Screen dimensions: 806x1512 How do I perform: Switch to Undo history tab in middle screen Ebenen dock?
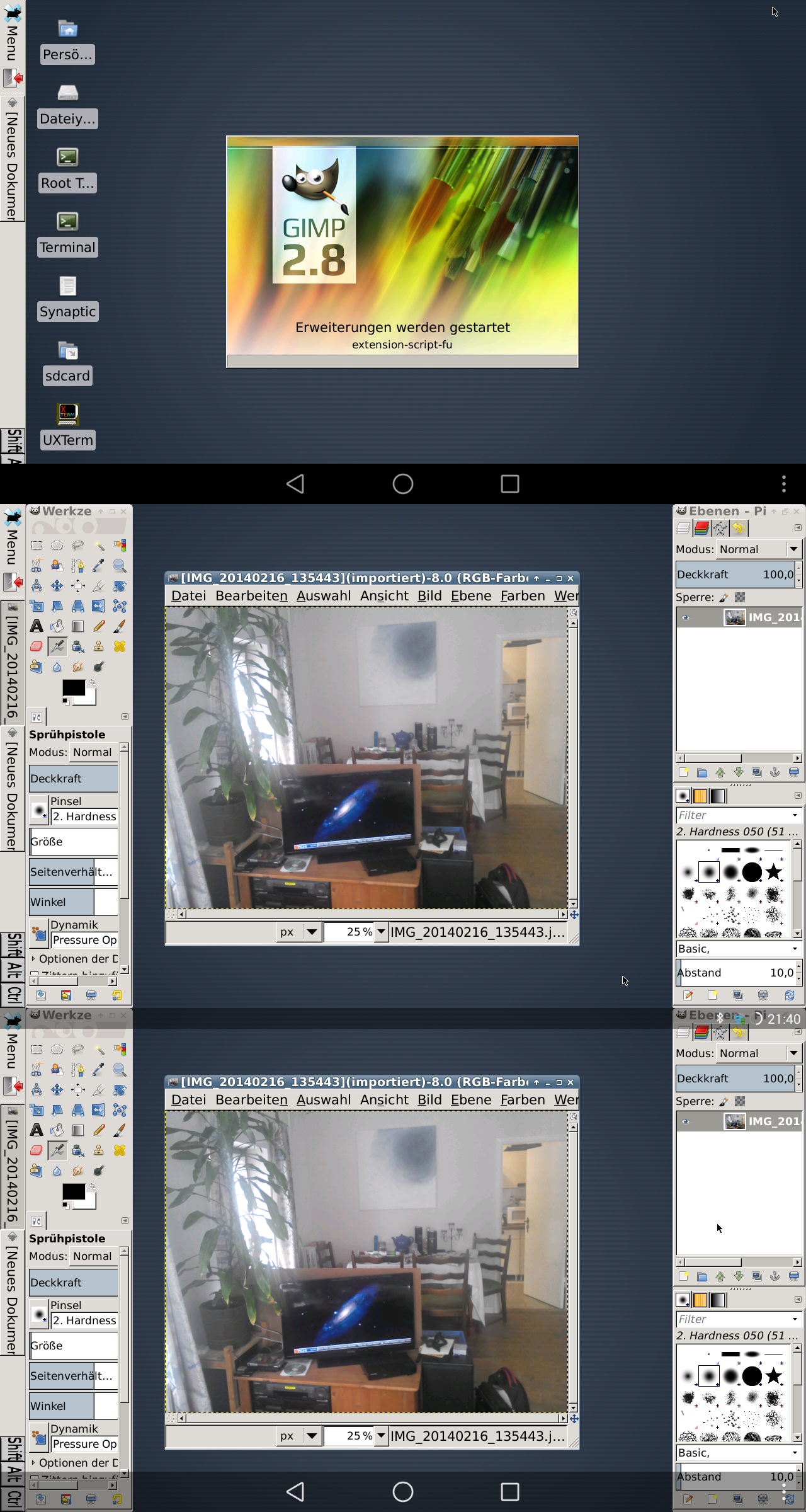point(738,528)
